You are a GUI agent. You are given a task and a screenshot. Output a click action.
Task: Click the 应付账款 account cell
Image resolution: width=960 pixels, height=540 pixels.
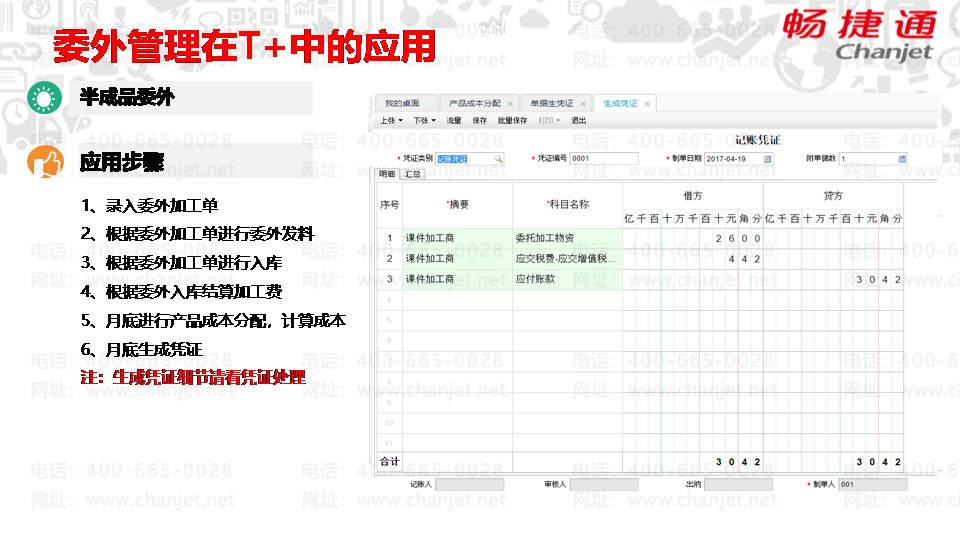pyautogui.click(x=567, y=279)
